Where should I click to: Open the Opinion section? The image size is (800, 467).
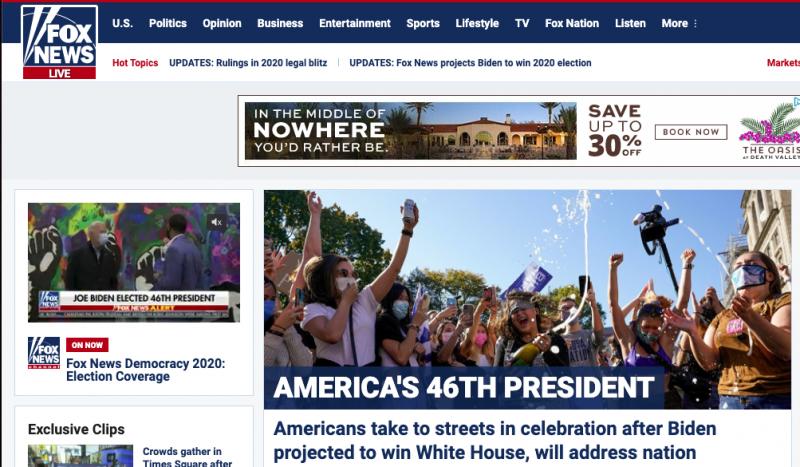[x=222, y=23]
